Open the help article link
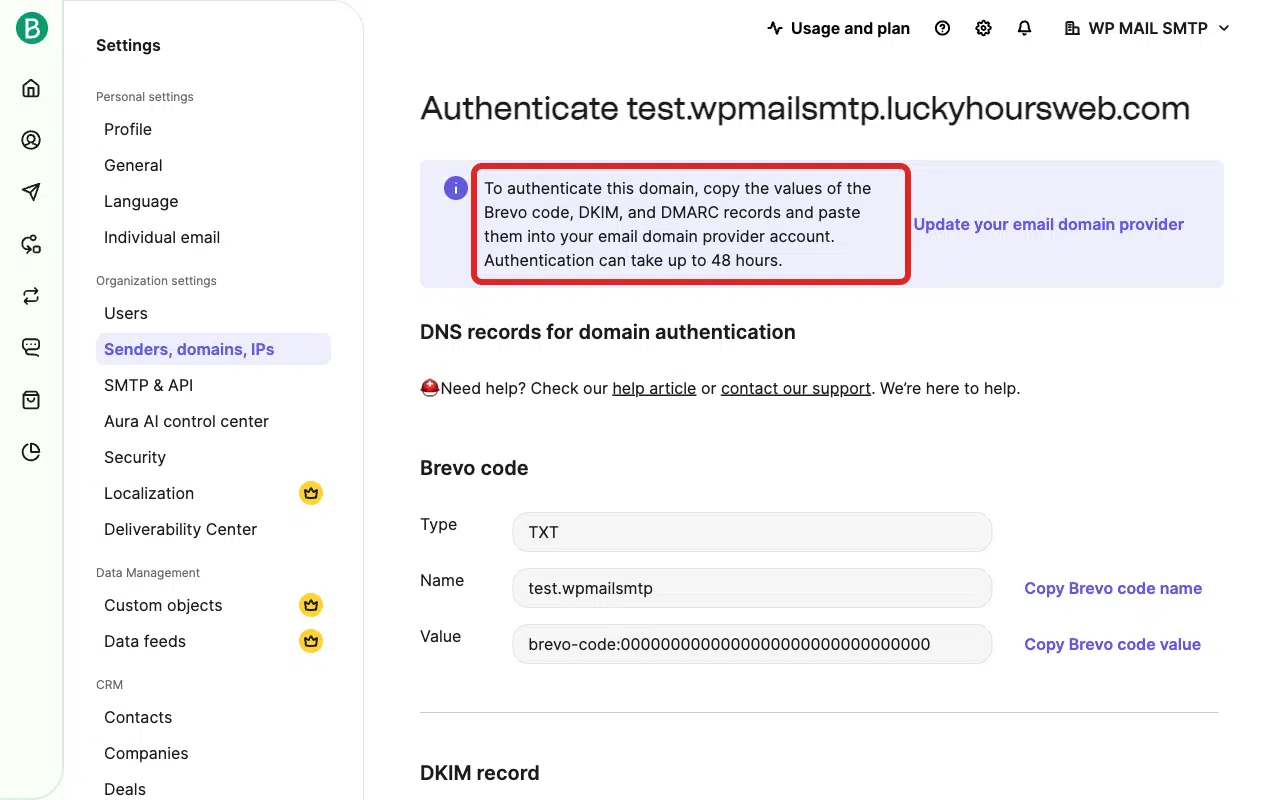Image resolution: width=1280 pixels, height=800 pixels. pyautogui.click(x=654, y=388)
